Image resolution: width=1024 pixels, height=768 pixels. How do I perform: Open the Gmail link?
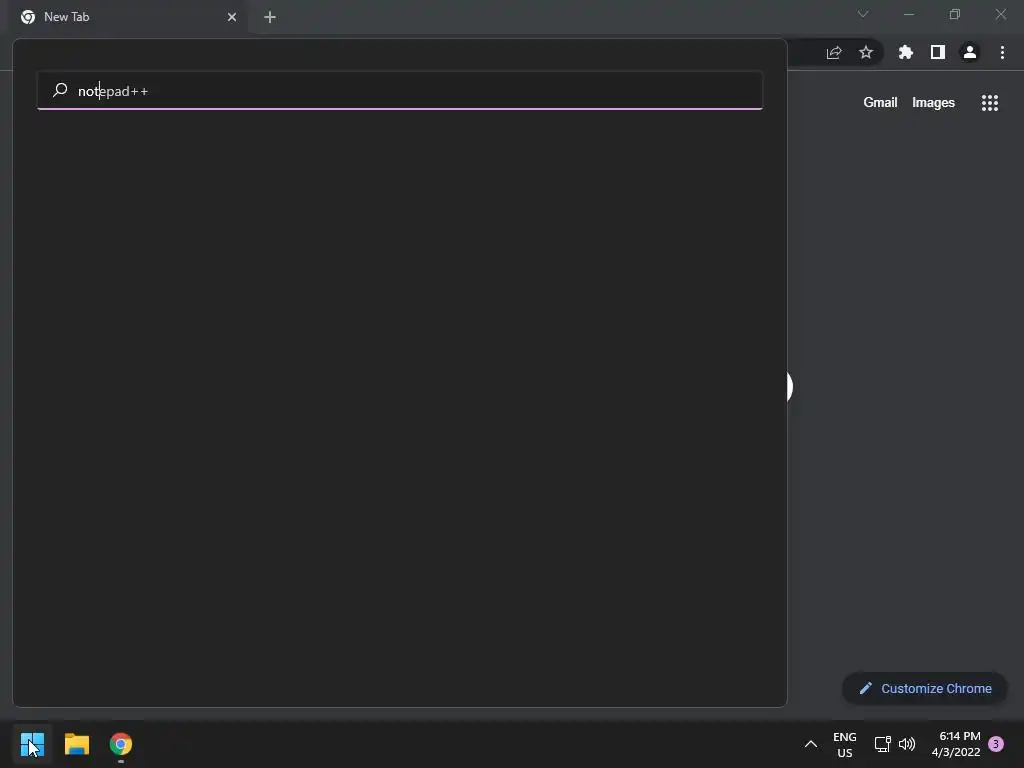point(880,103)
